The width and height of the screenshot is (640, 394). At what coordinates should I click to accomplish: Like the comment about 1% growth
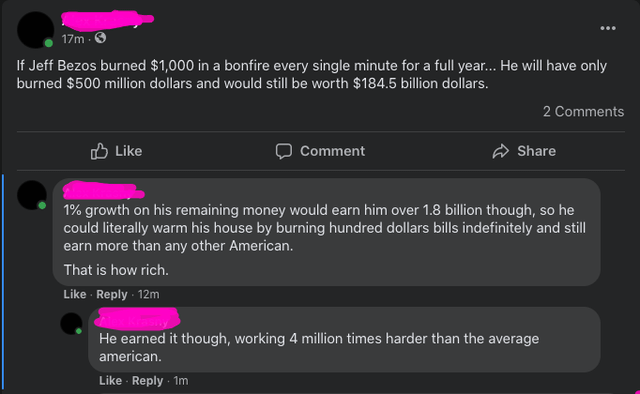pyautogui.click(x=75, y=294)
